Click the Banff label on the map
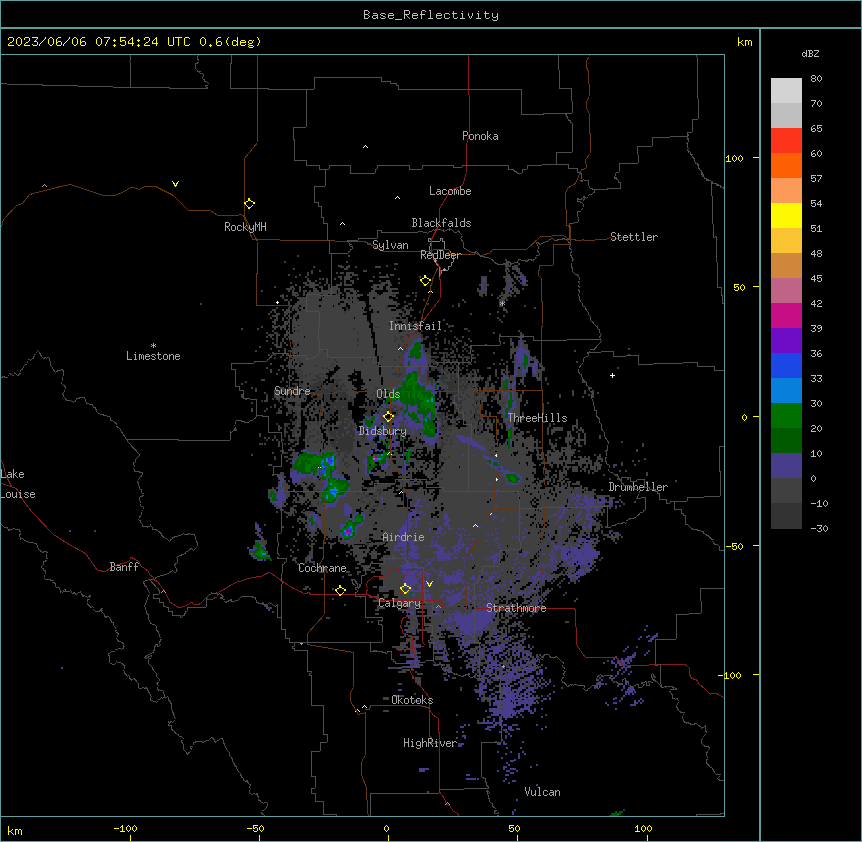Screen dimensions: 862x842 coord(124,567)
